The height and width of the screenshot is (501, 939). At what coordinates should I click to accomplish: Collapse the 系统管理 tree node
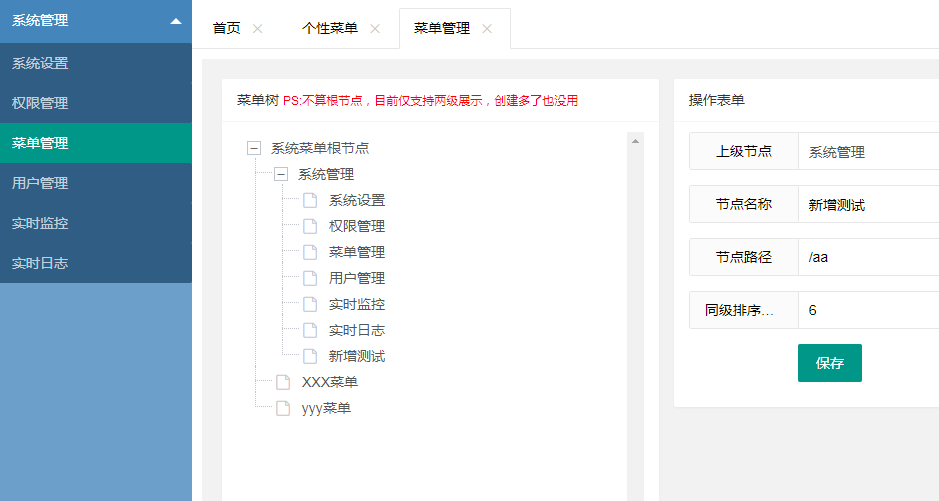click(281, 174)
